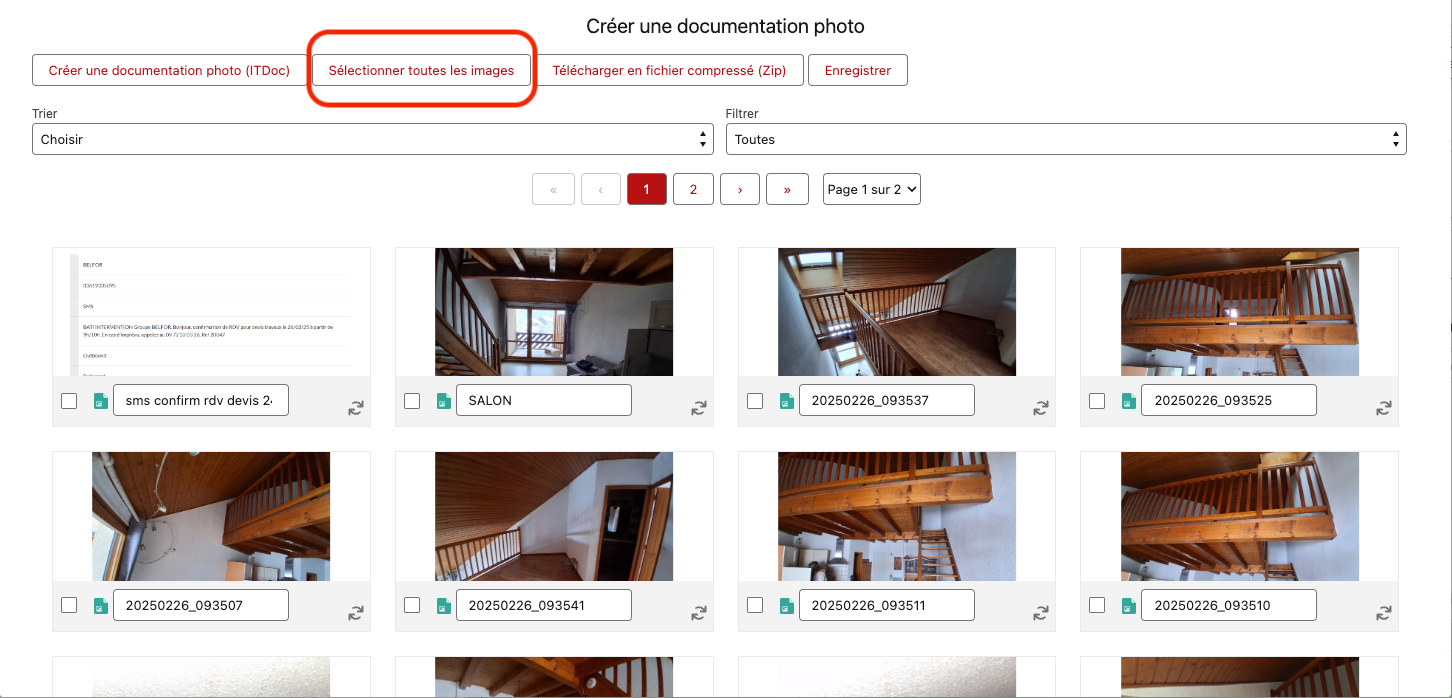Click the green file icon next to 20250226_093541

click(443, 605)
